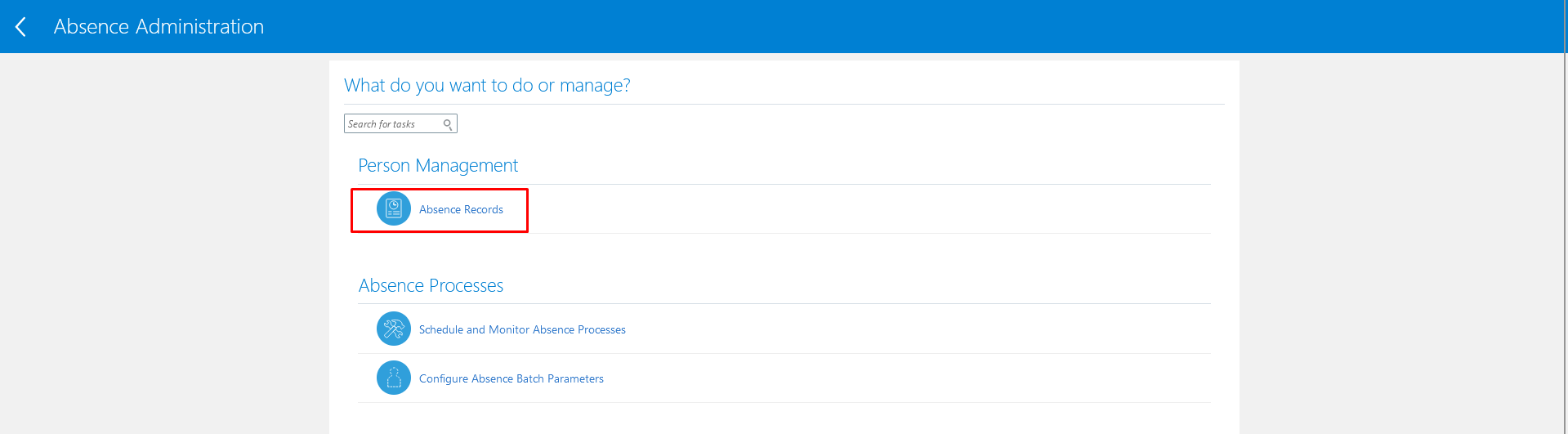Click the Configure Absence Batch Parameters icon
The width and height of the screenshot is (1568, 434).
click(x=394, y=378)
